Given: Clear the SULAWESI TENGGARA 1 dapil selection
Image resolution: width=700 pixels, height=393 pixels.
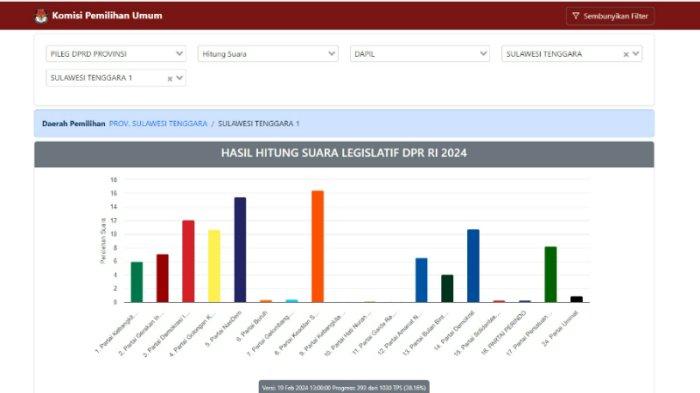Looking at the screenshot, I should click(170, 79).
